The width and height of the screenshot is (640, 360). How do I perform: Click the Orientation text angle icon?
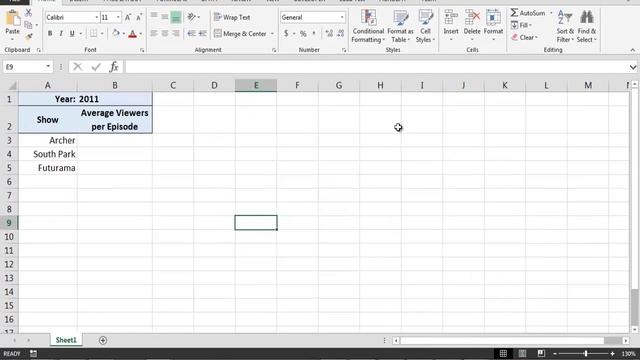pyautogui.click(x=191, y=17)
